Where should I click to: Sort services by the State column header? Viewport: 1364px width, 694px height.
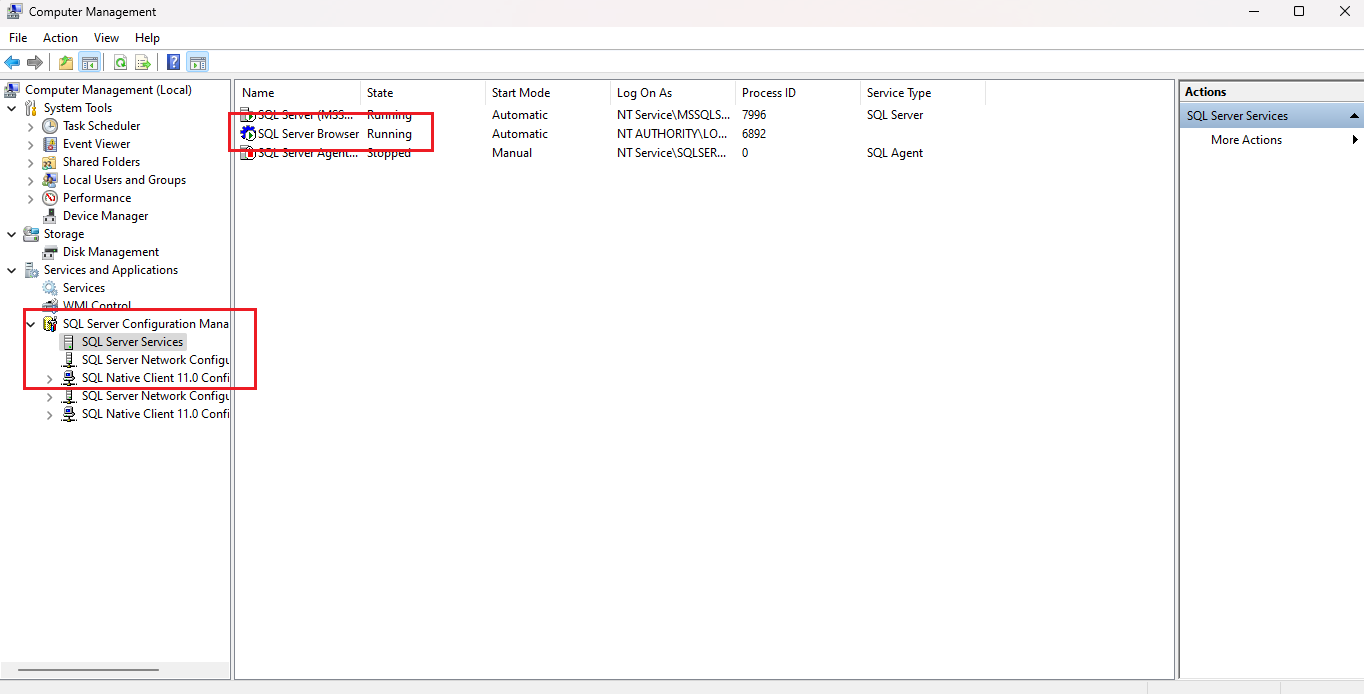pyautogui.click(x=380, y=93)
